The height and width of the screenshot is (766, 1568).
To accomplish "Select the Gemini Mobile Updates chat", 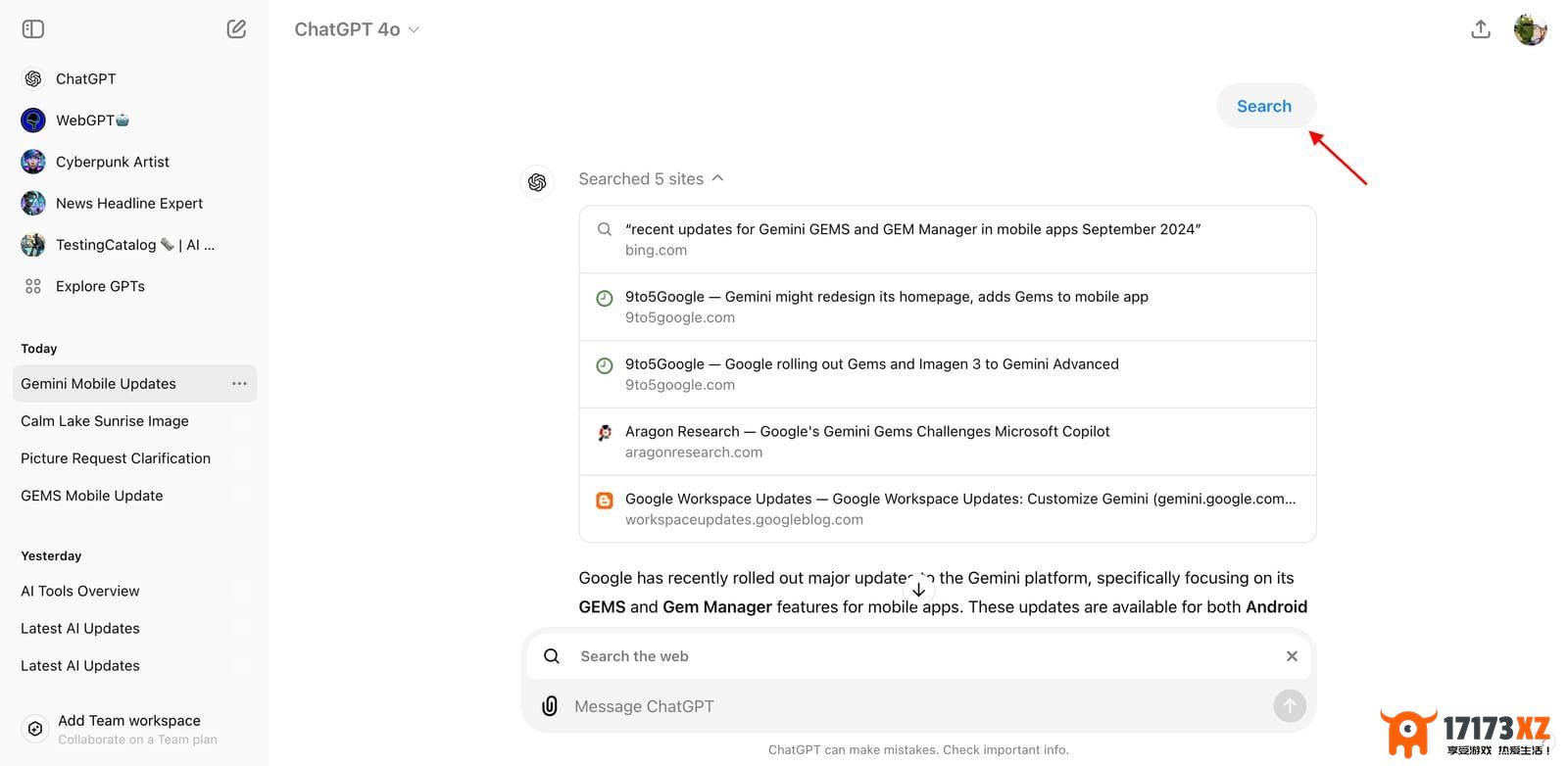I will coord(134,384).
